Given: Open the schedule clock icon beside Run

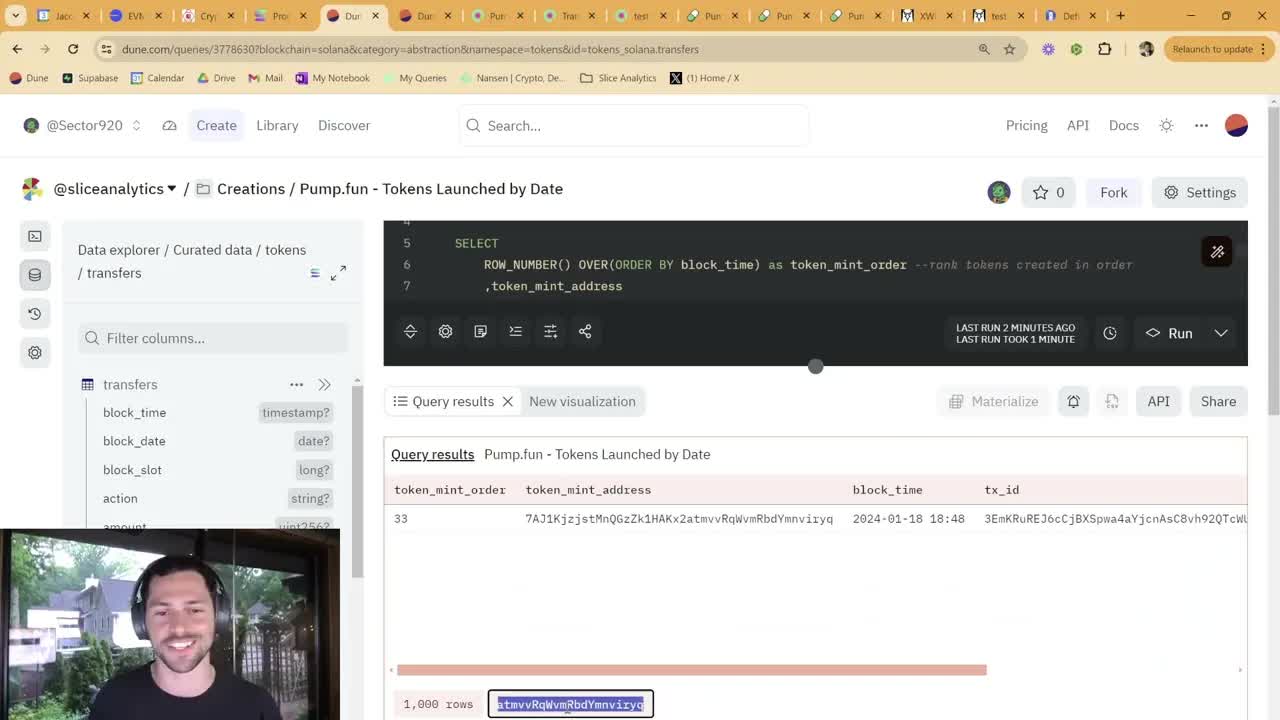Looking at the screenshot, I should (x=1110, y=333).
